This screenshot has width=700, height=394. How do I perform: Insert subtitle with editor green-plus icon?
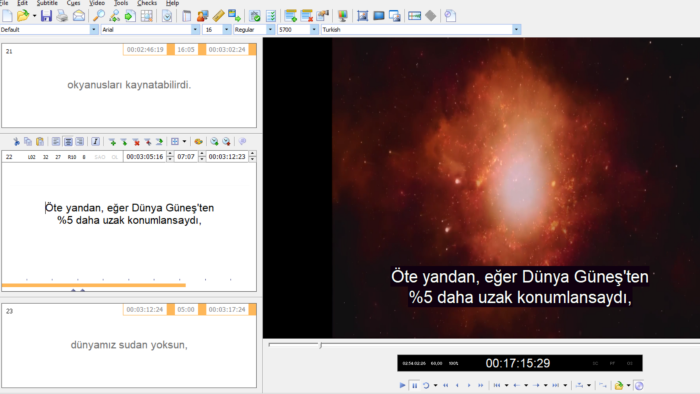[x=112, y=142]
